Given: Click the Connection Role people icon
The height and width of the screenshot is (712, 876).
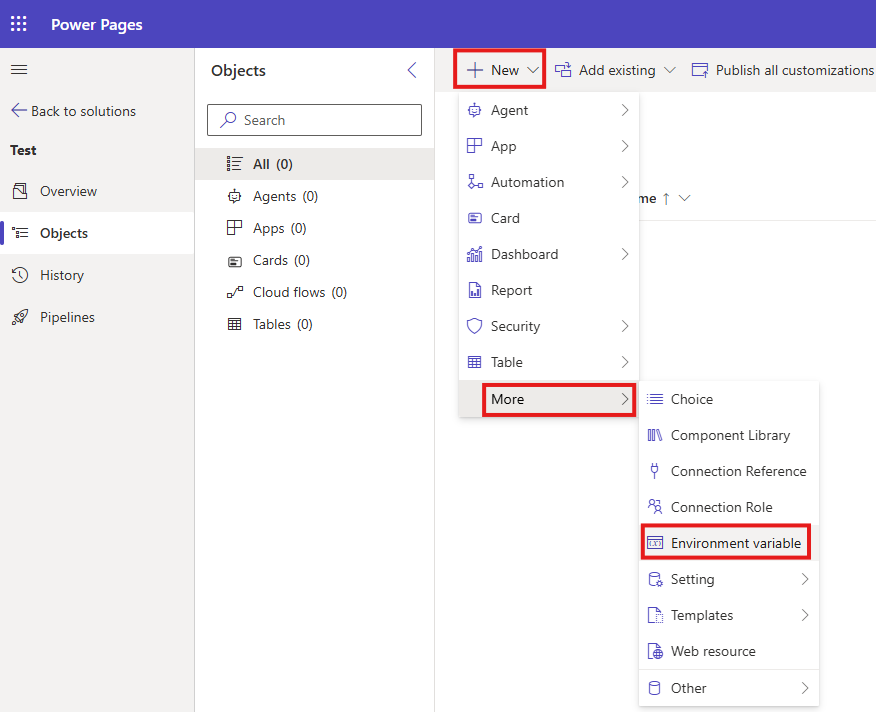Looking at the screenshot, I should (655, 506).
